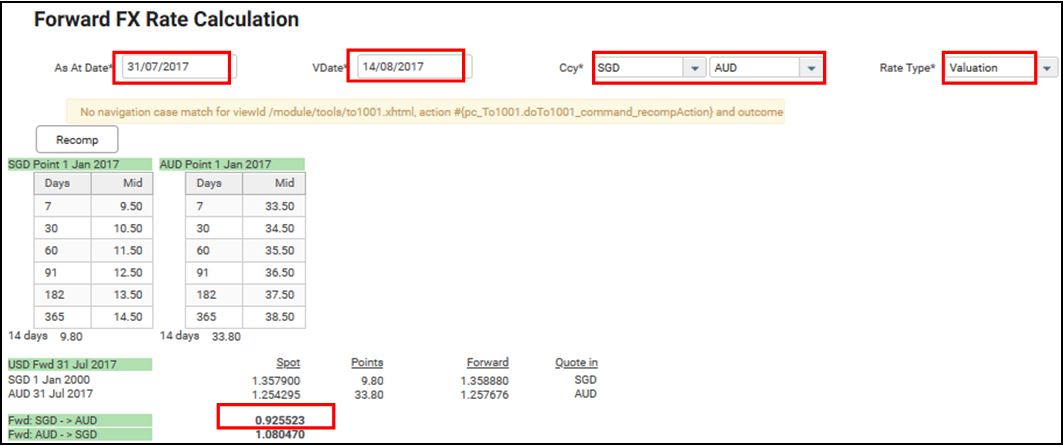Click the AUD forward value 1.257676
This screenshot has width=1063, height=446.
point(484,394)
